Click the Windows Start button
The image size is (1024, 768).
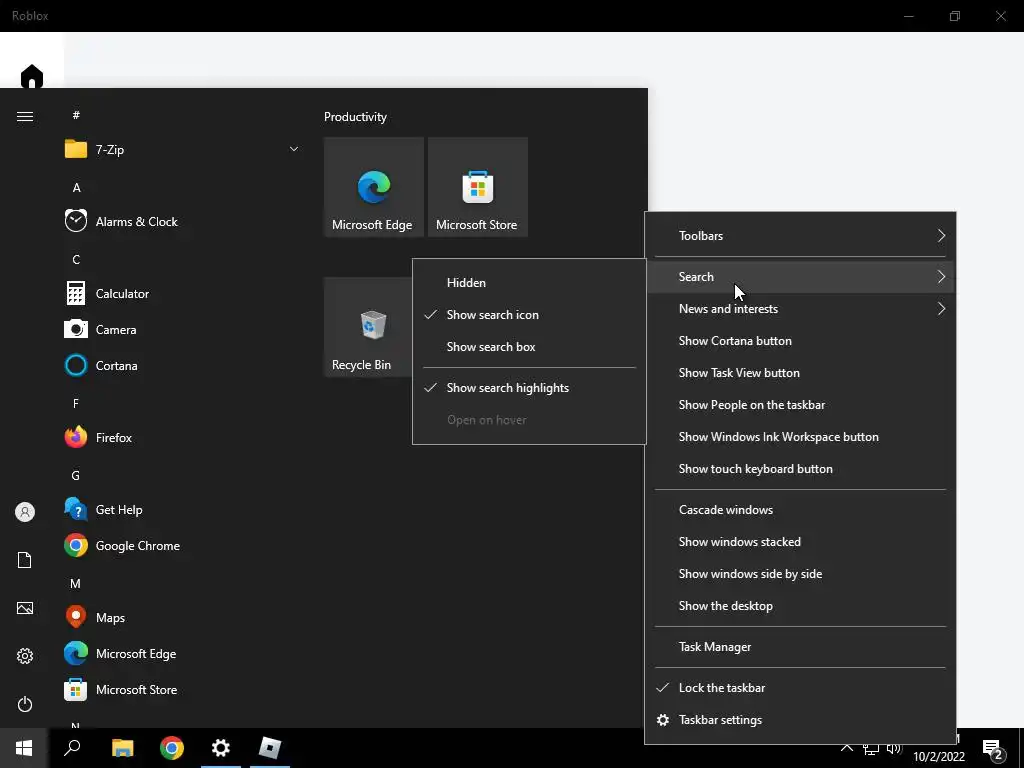click(24, 748)
